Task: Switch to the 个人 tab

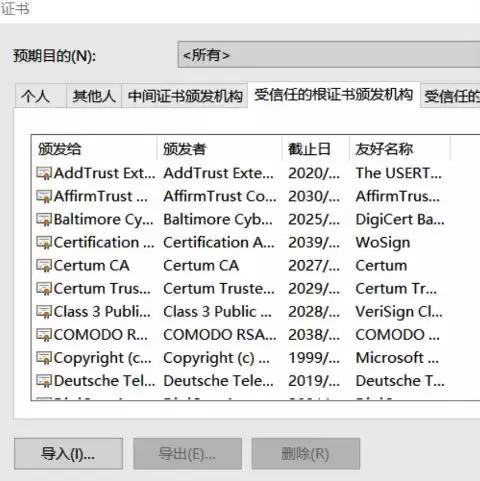Action: 40,96
